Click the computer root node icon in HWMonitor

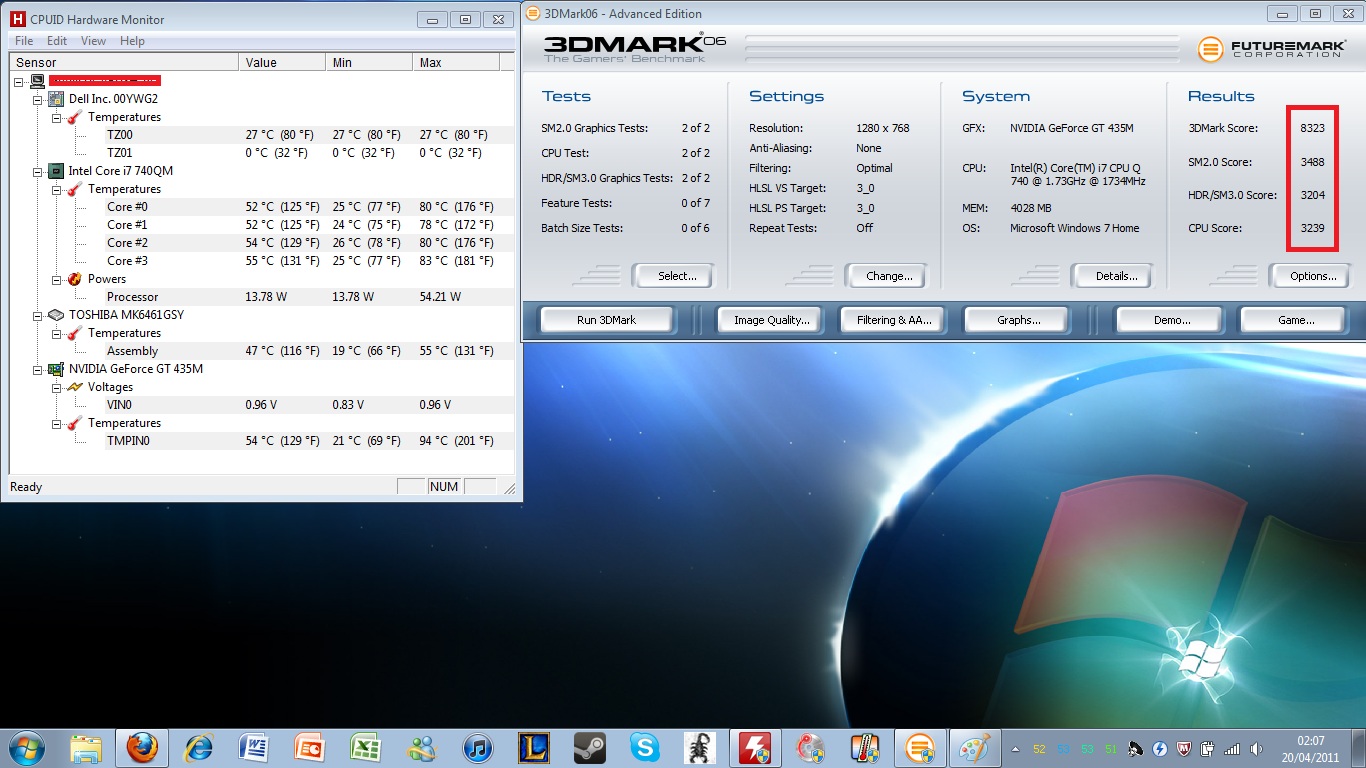click(37, 81)
